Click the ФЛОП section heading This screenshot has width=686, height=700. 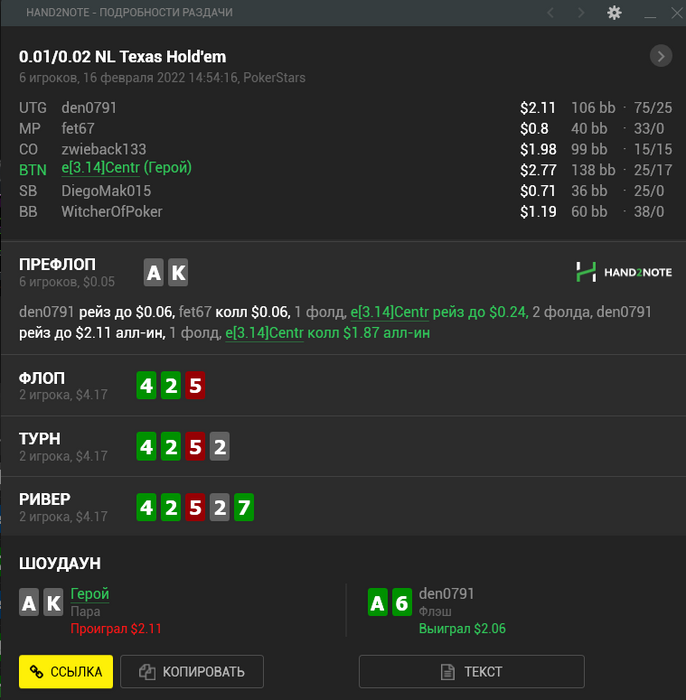[x=42, y=378]
